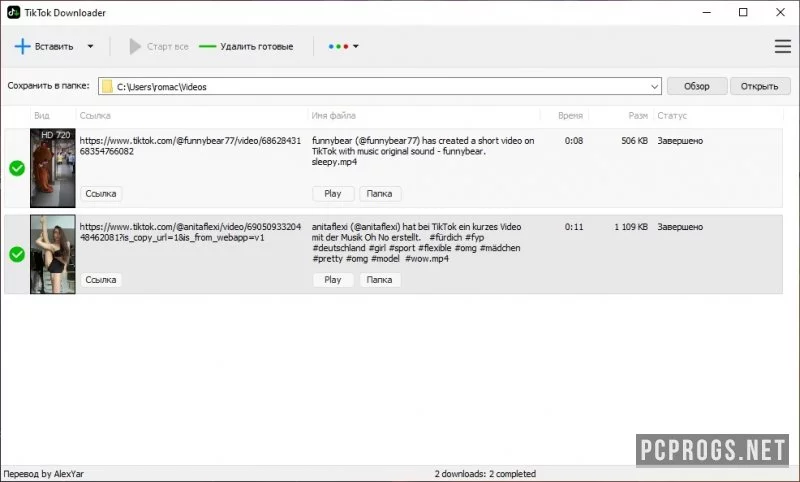Open the hamburger menu icon
This screenshot has width=800, height=482.
[783, 46]
